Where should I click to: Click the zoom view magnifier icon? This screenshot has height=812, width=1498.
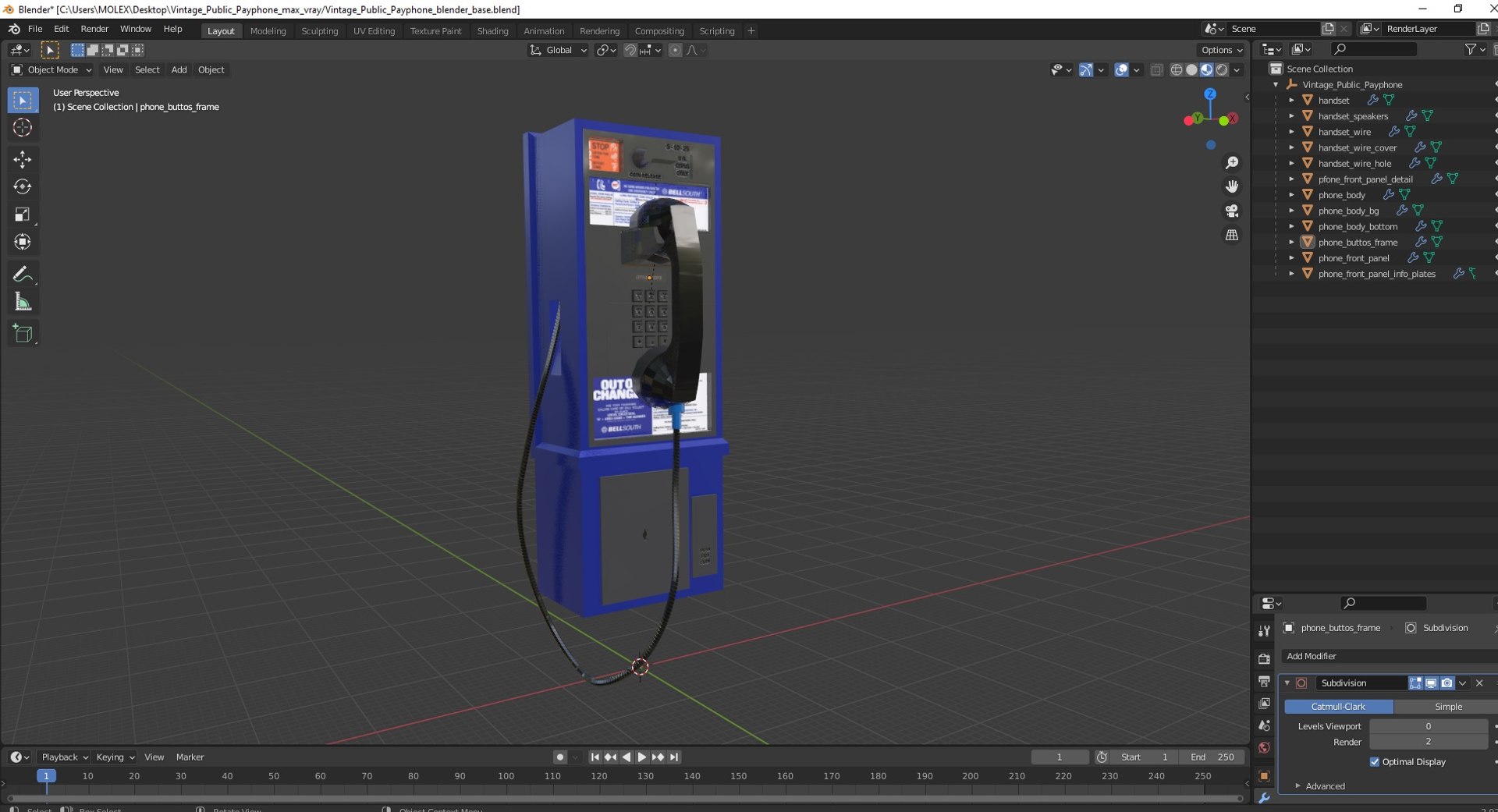coord(1232,163)
